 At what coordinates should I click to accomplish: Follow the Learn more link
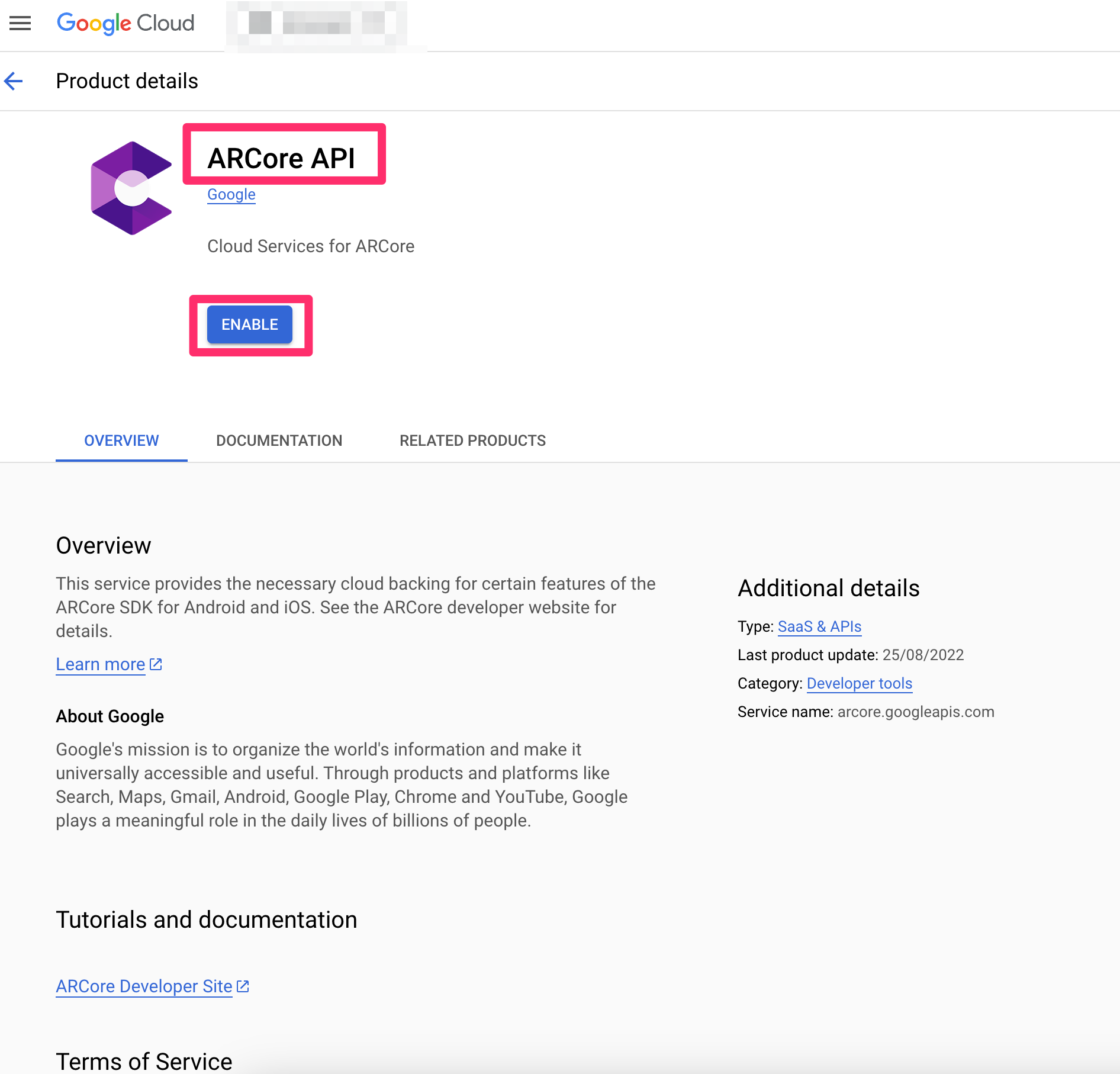point(100,664)
